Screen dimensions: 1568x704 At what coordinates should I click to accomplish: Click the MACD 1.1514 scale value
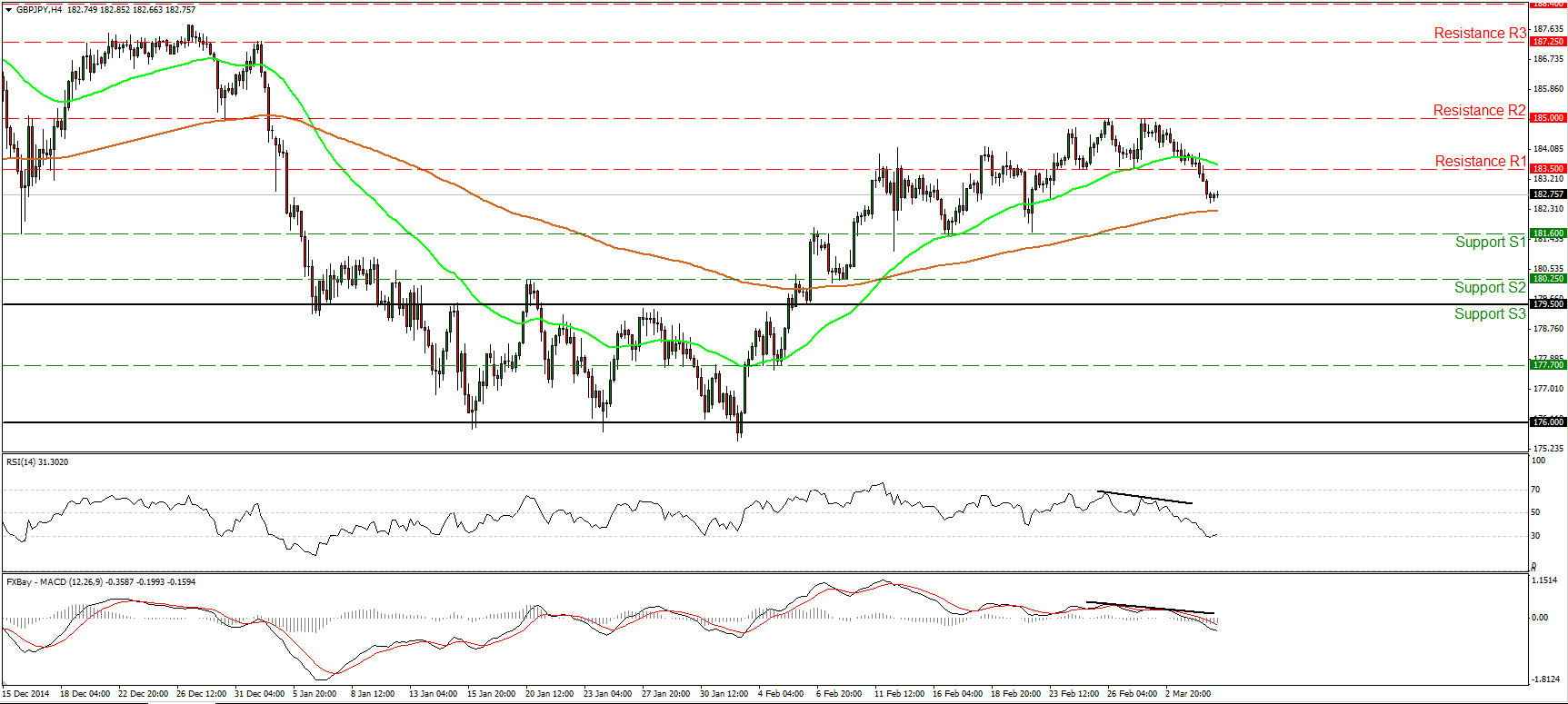point(1544,580)
